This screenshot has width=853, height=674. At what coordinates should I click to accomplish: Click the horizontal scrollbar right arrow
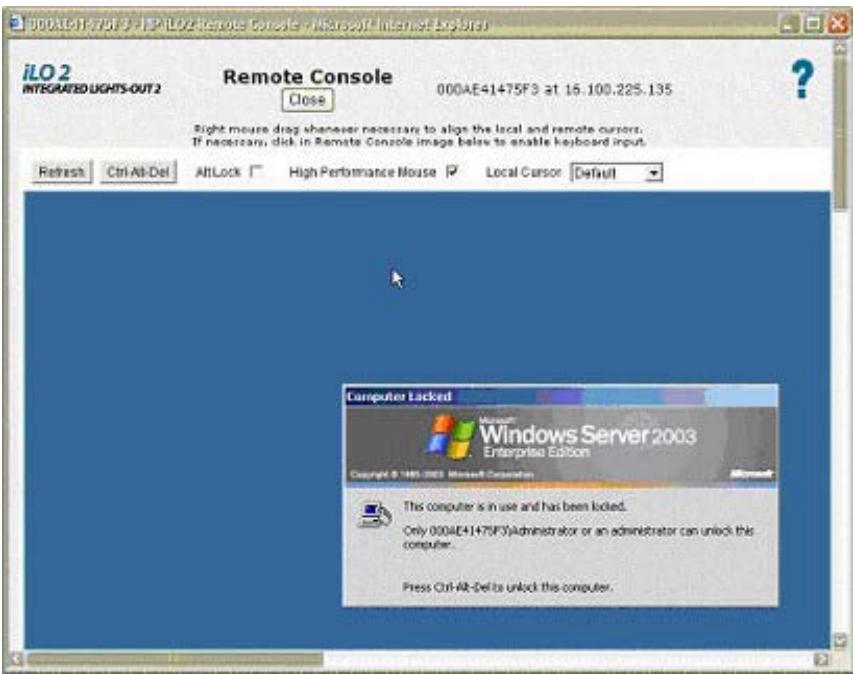click(821, 659)
